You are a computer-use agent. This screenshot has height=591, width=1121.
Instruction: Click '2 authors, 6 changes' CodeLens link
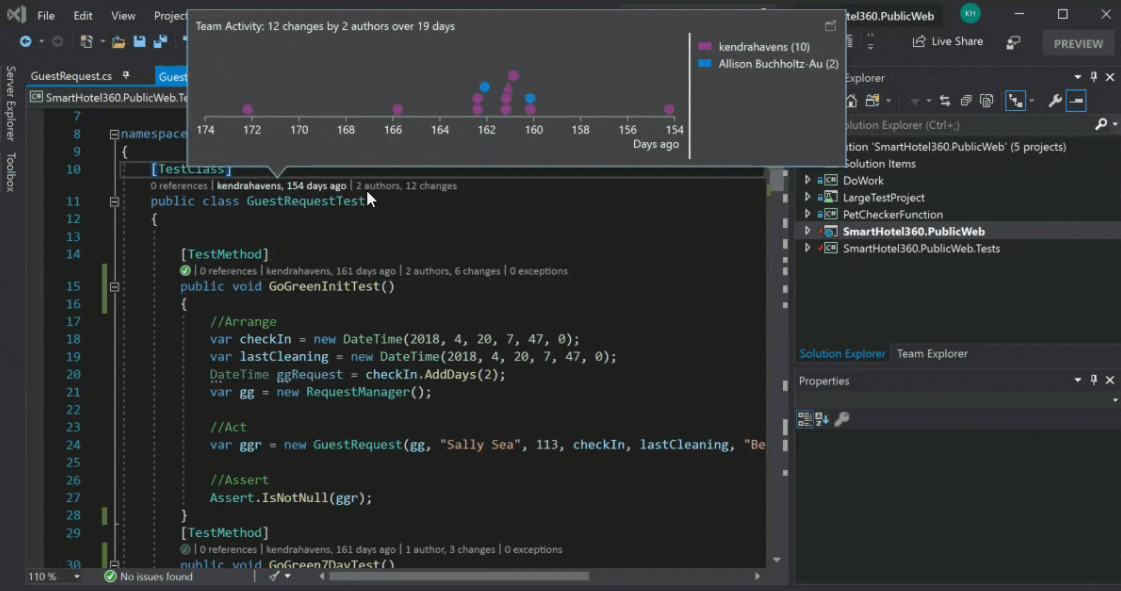[x=451, y=271]
